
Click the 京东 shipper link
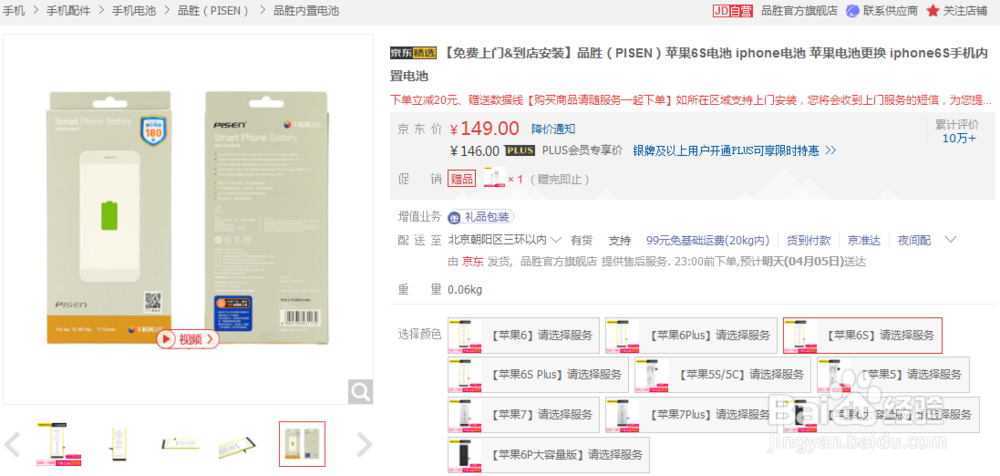[x=473, y=262]
